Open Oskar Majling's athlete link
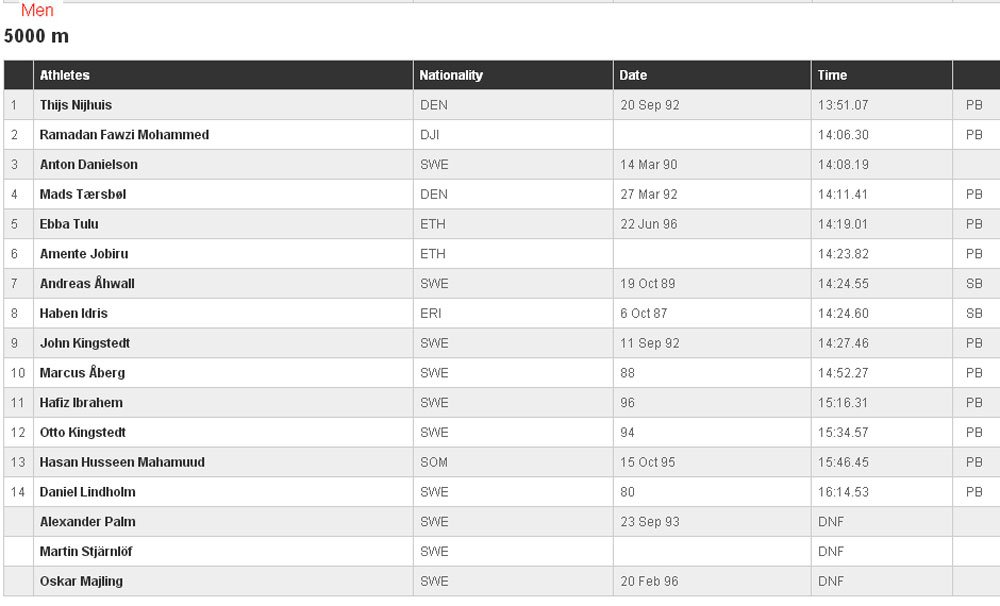Viewport: 1000px width, 606px height. [x=81, y=581]
